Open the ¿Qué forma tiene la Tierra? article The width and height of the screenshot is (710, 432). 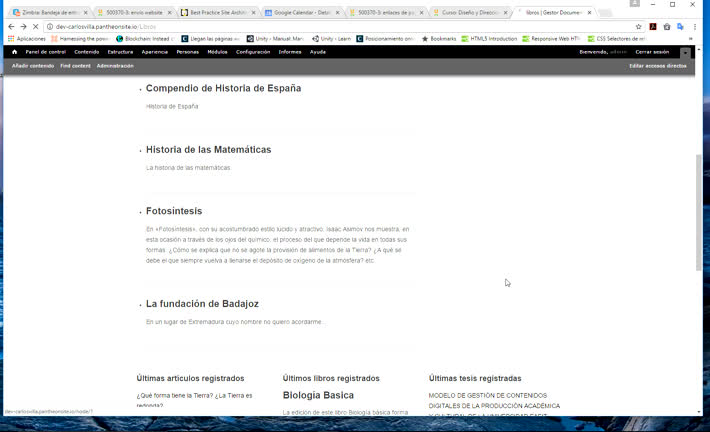tap(194, 400)
